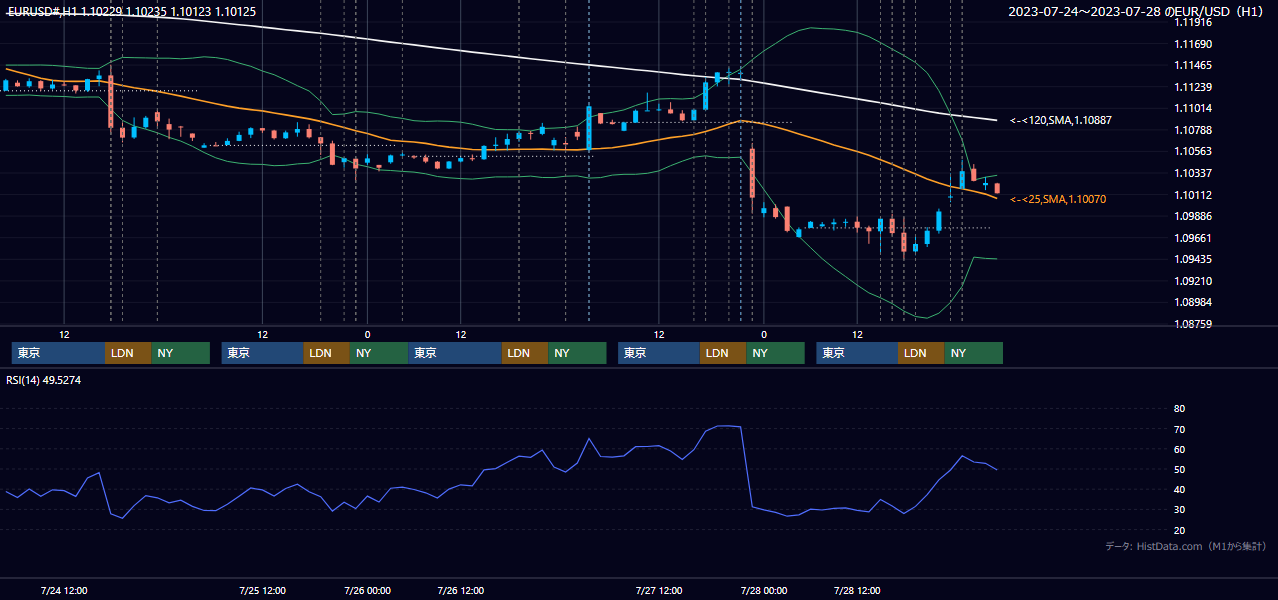1278x600 pixels.
Task: Select the 1.10112 price level label
Action: point(1192,195)
